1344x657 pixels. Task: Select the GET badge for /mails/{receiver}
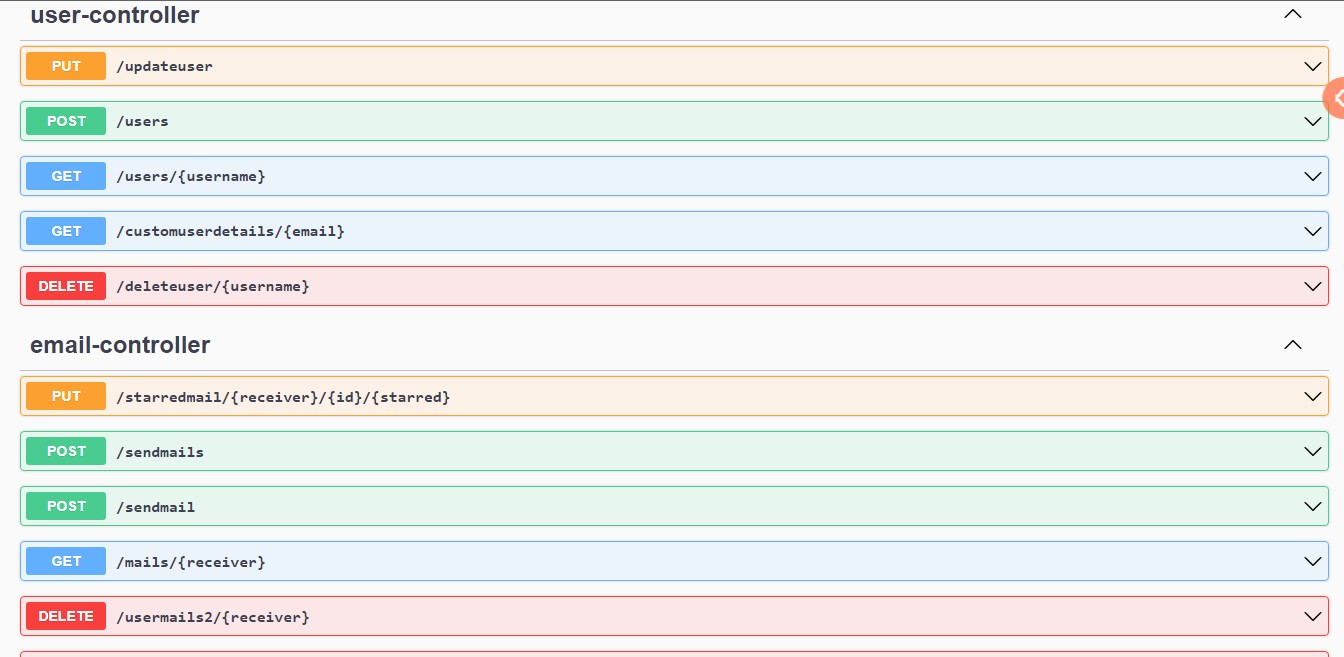pos(66,562)
